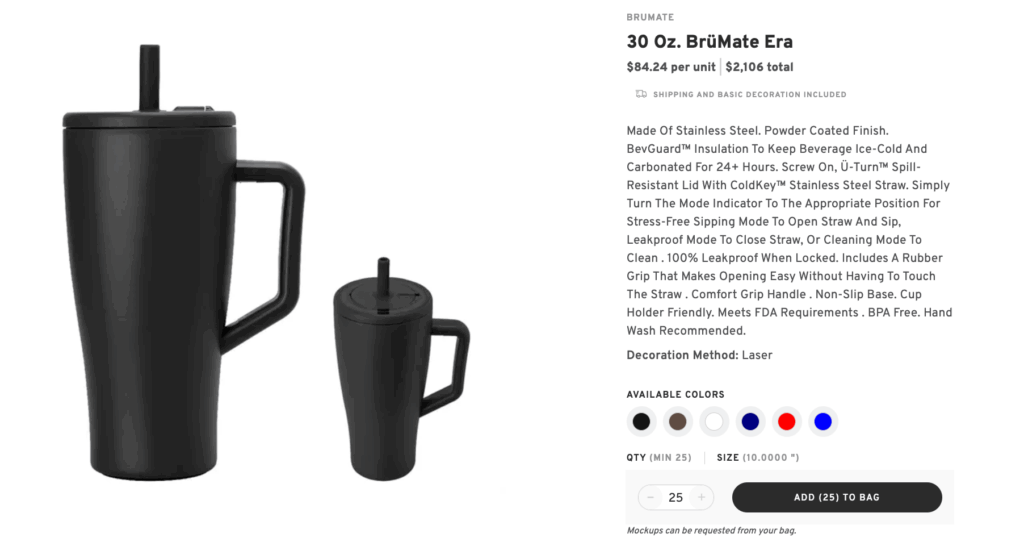Image resolution: width=1024 pixels, height=542 pixels.
Task: Pick the bright blue color swatch
Action: tap(823, 421)
